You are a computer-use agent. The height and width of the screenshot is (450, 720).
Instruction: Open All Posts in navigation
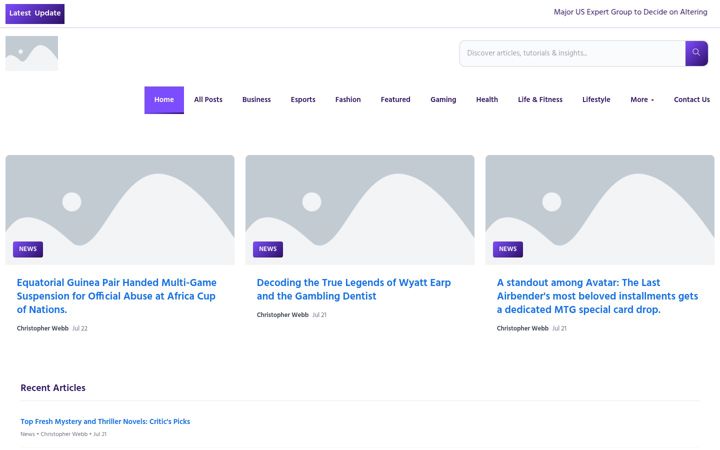[208, 100]
